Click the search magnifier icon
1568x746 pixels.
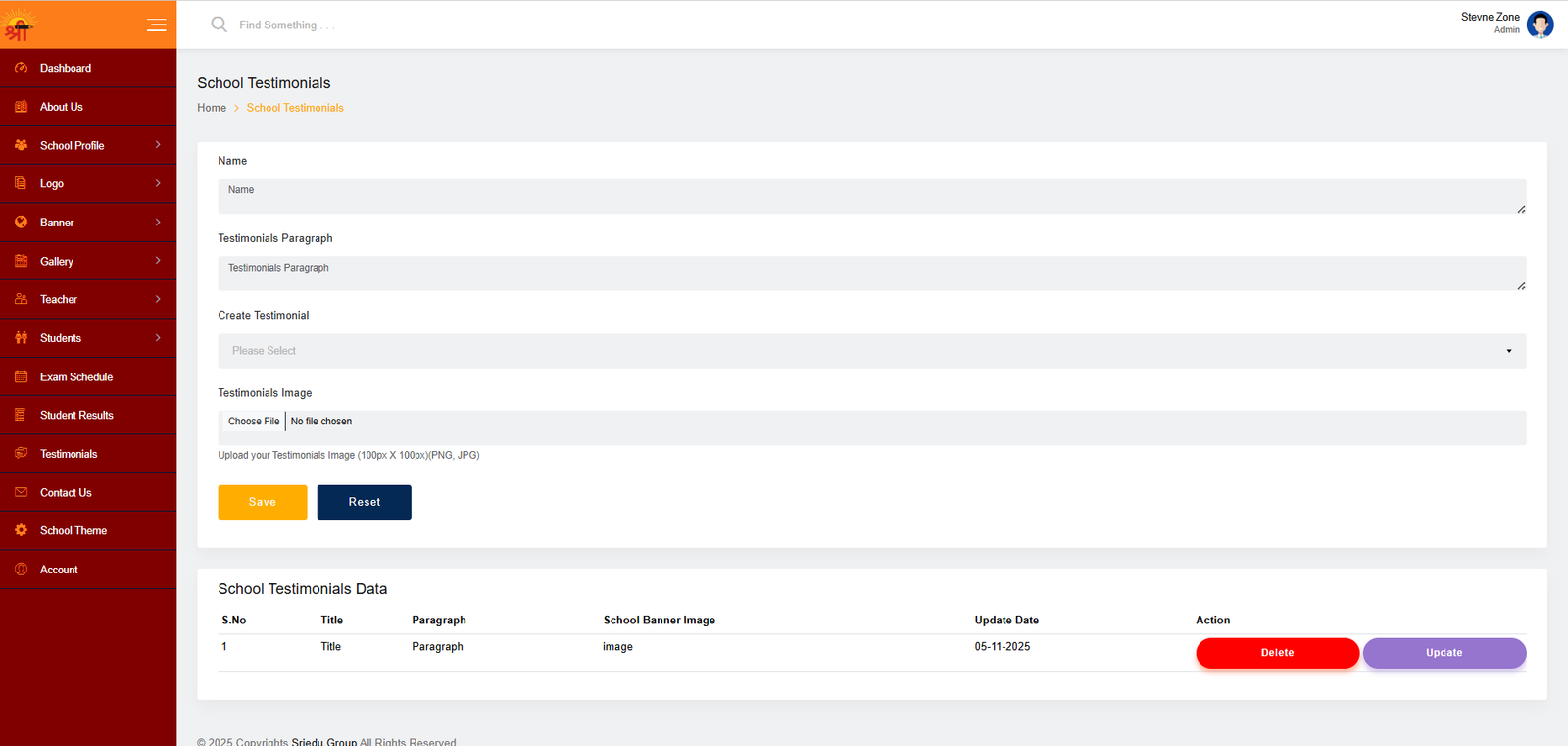220,25
